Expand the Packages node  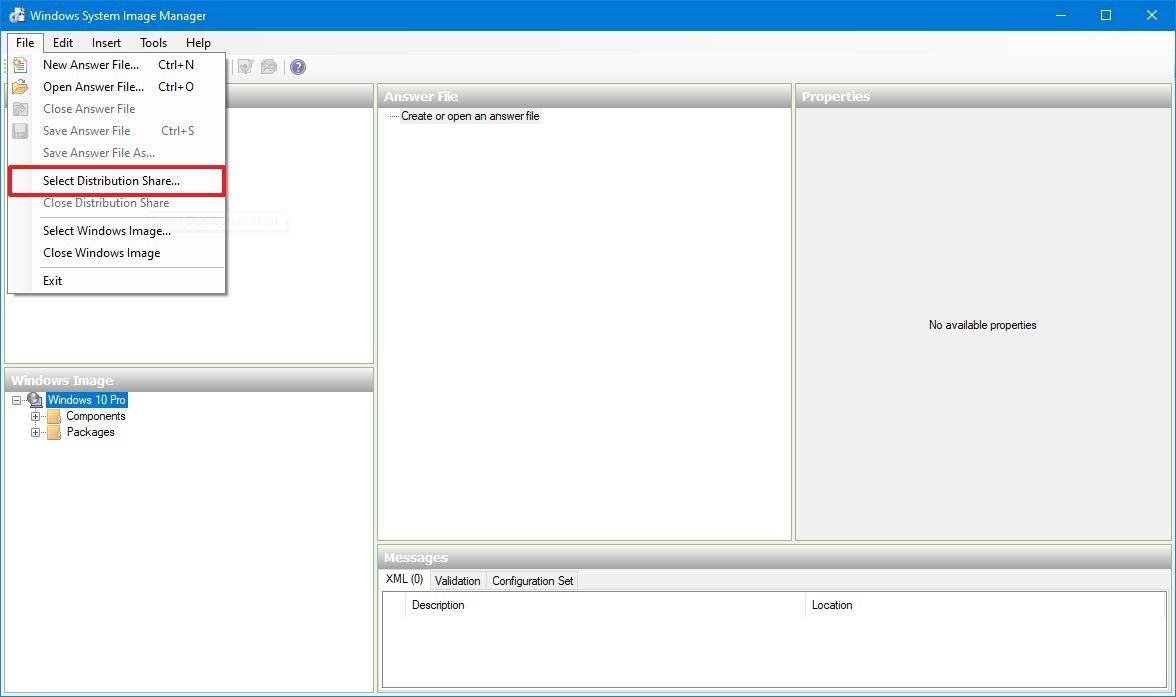coord(36,432)
